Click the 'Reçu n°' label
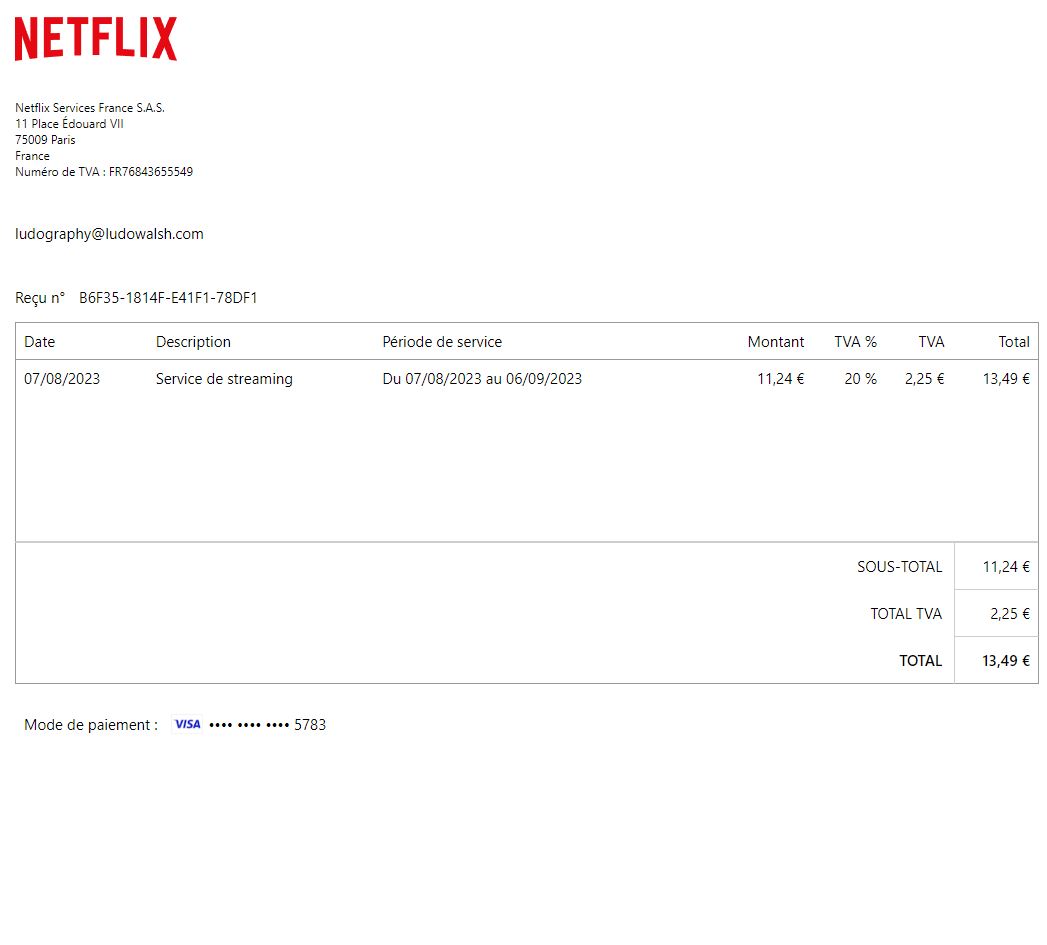This screenshot has height=945, width=1047. click(40, 298)
